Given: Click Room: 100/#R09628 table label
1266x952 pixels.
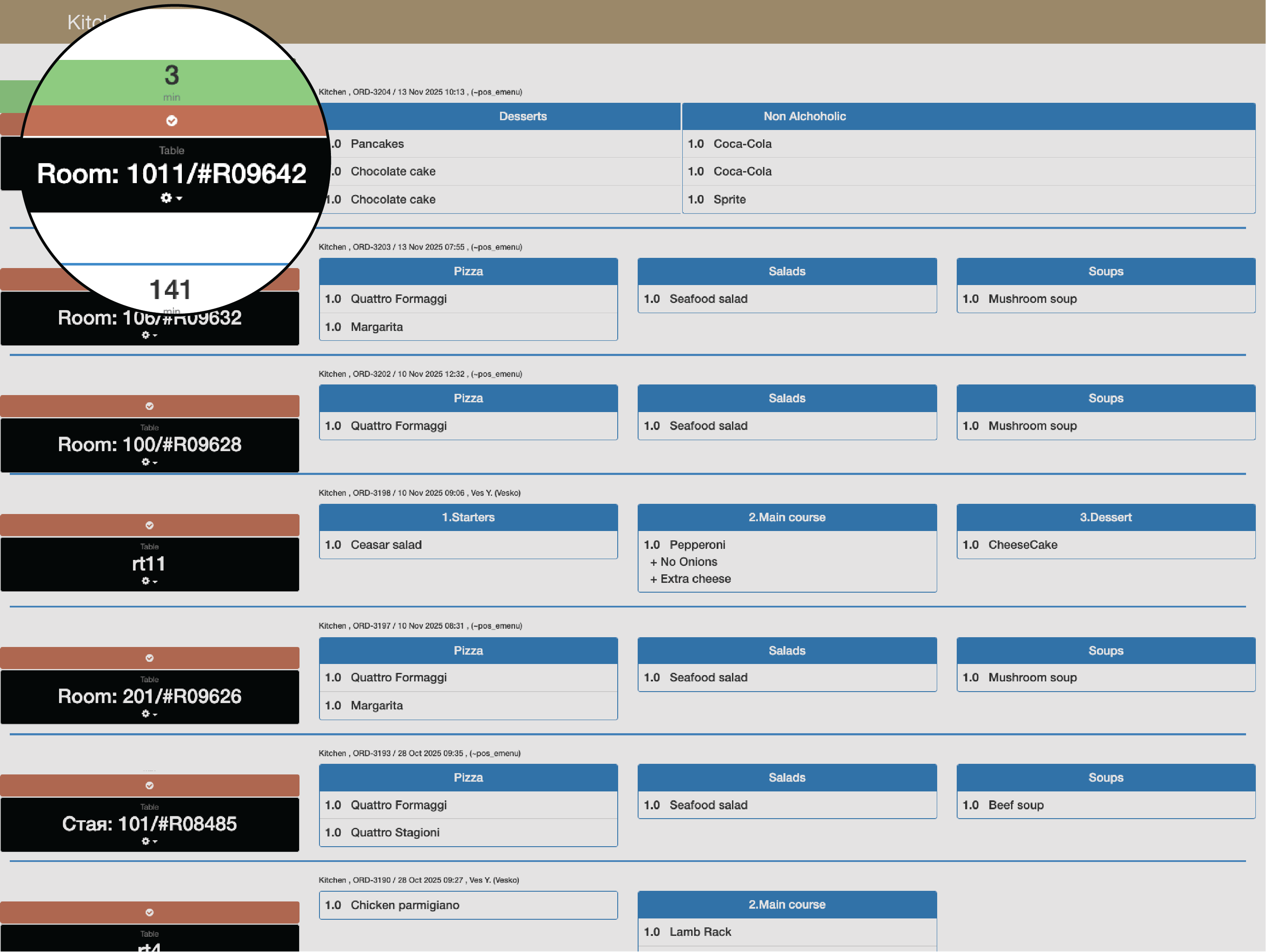Looking at the screenshot, I should (150, 444).
